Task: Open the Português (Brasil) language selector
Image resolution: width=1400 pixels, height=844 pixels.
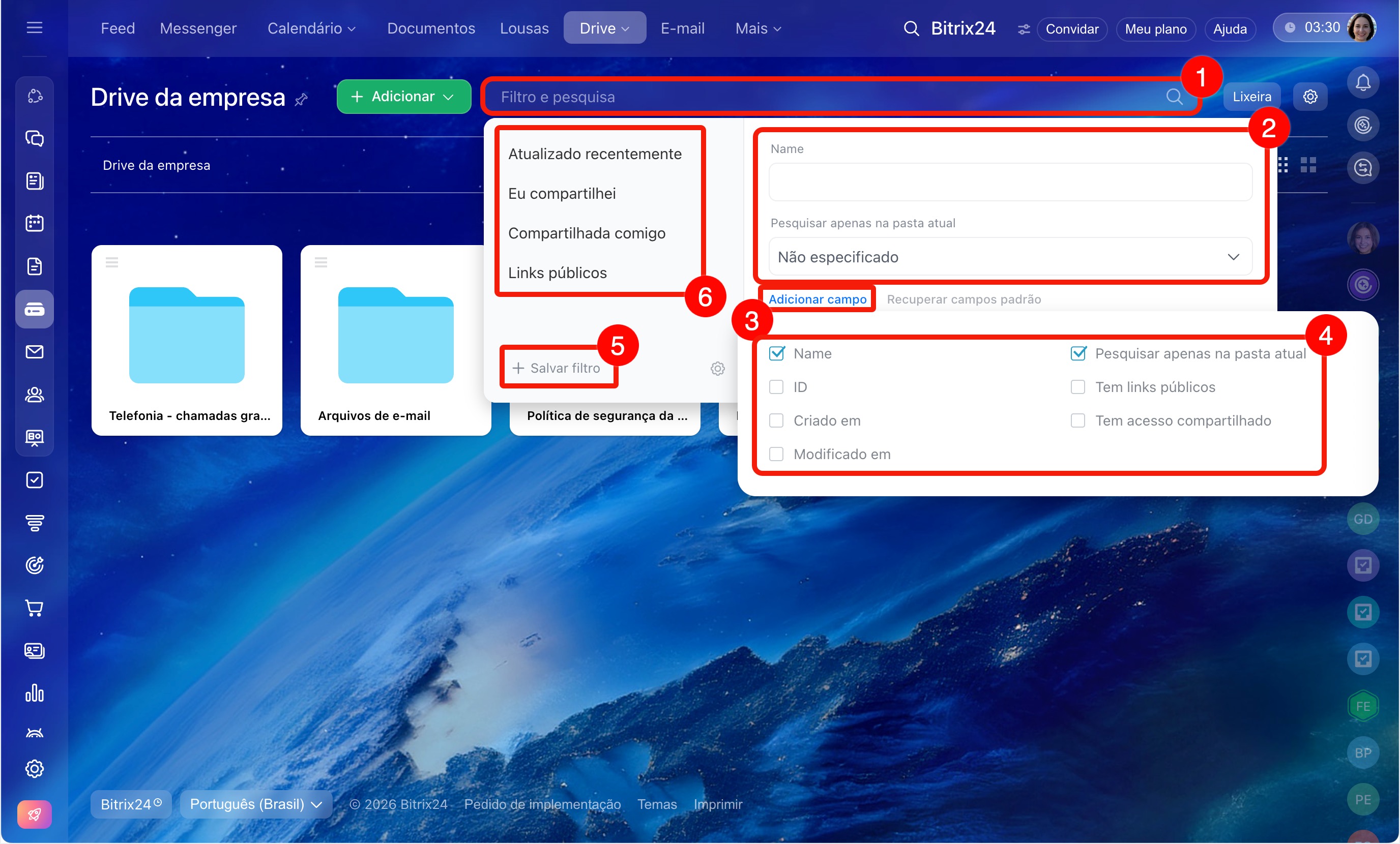Action: [256, 804]
